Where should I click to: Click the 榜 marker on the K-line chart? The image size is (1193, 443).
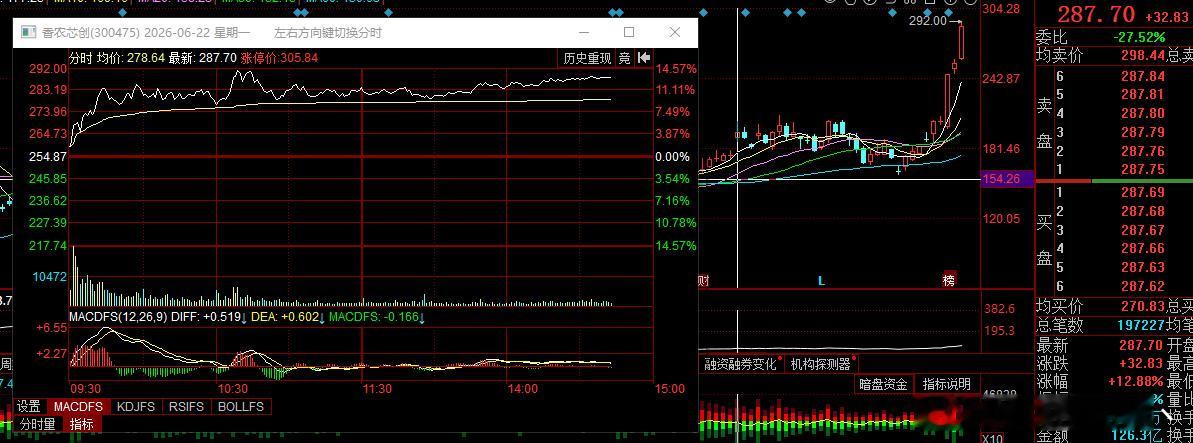pos(949,280)
